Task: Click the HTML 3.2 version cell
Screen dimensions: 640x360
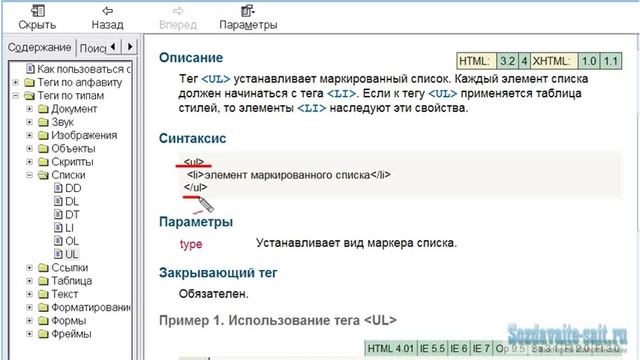Action: pos(507,61)
